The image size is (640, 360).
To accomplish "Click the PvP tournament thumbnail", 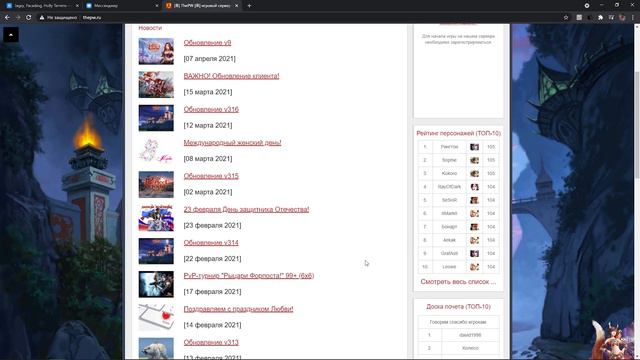I will coord(156,284).
